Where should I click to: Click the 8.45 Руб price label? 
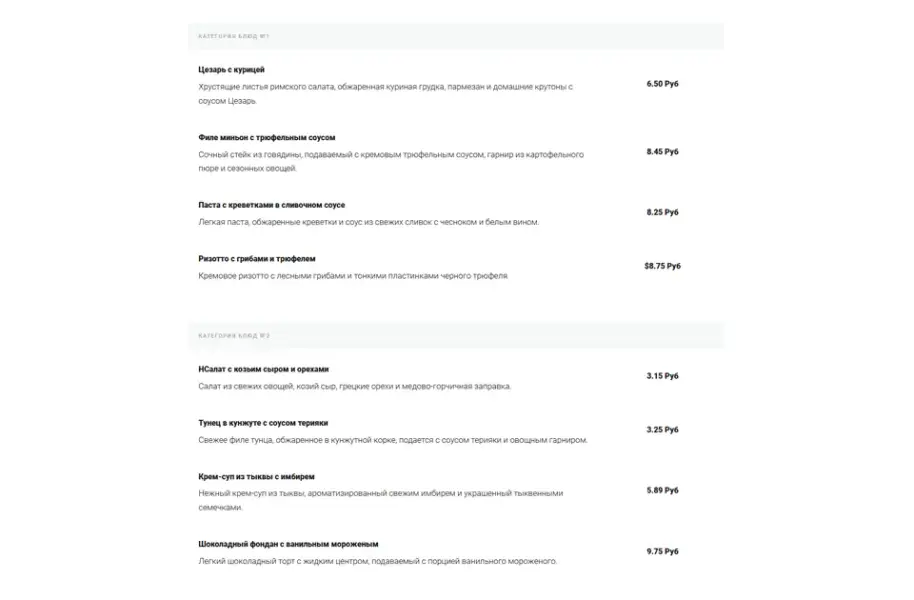pyautogui.click(x=662, y=152)
